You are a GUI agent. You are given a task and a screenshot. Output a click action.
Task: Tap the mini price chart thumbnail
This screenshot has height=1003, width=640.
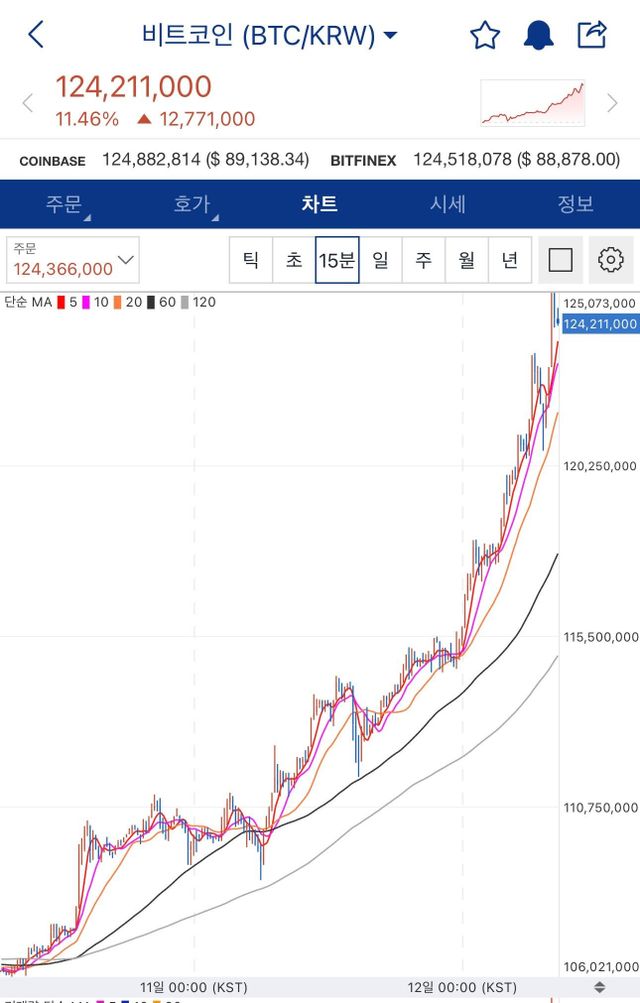533,103
